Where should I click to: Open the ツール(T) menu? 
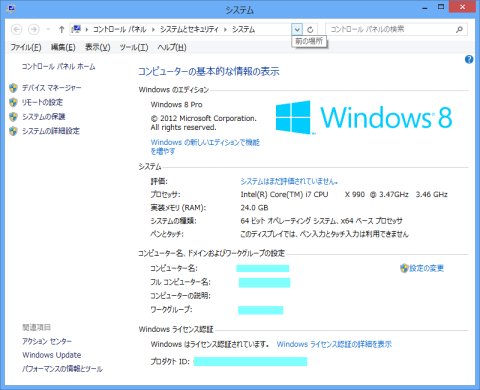pos(134,47)
